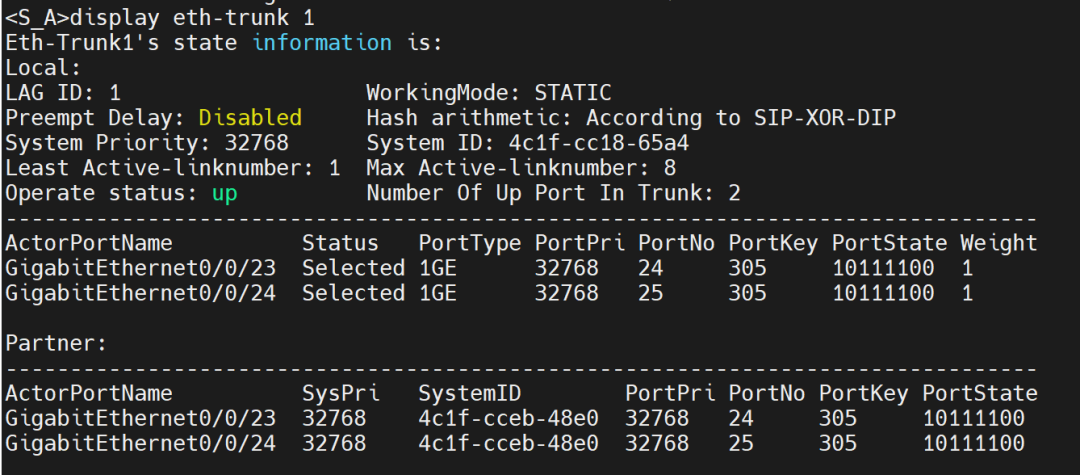Click the 'Weight' column header

pos(999,243)
